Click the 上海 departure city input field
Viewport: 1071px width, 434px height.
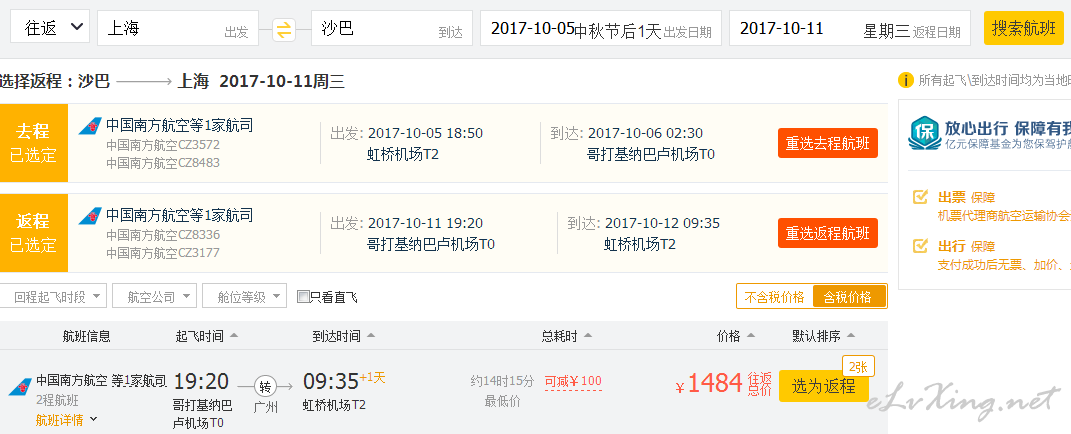coord(178,28)
